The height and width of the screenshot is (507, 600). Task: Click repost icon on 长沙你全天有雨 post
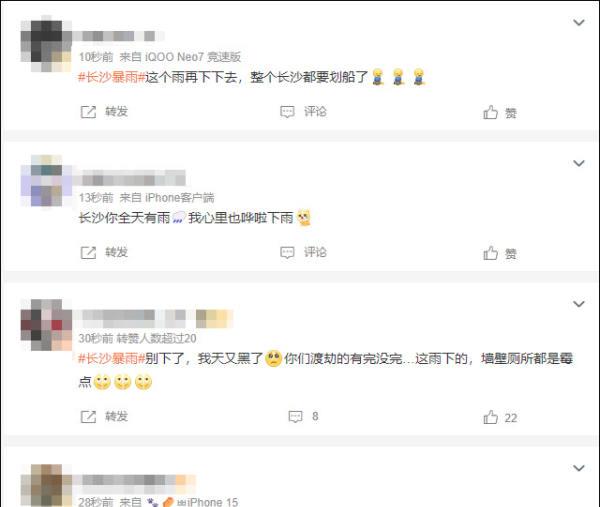coord(88,253)
